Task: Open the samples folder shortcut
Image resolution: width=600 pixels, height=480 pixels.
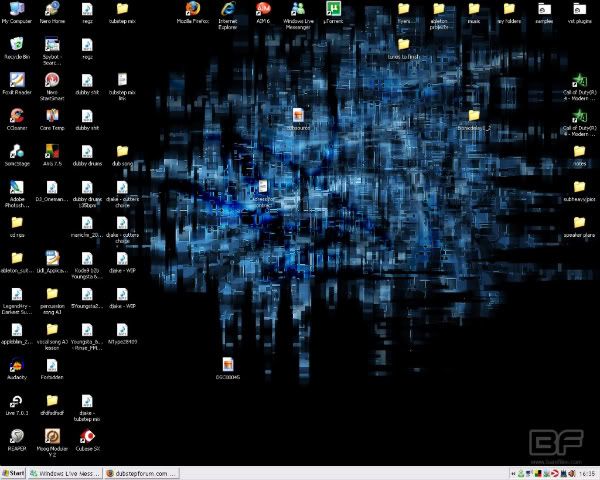Action: (x=544, y=13)
